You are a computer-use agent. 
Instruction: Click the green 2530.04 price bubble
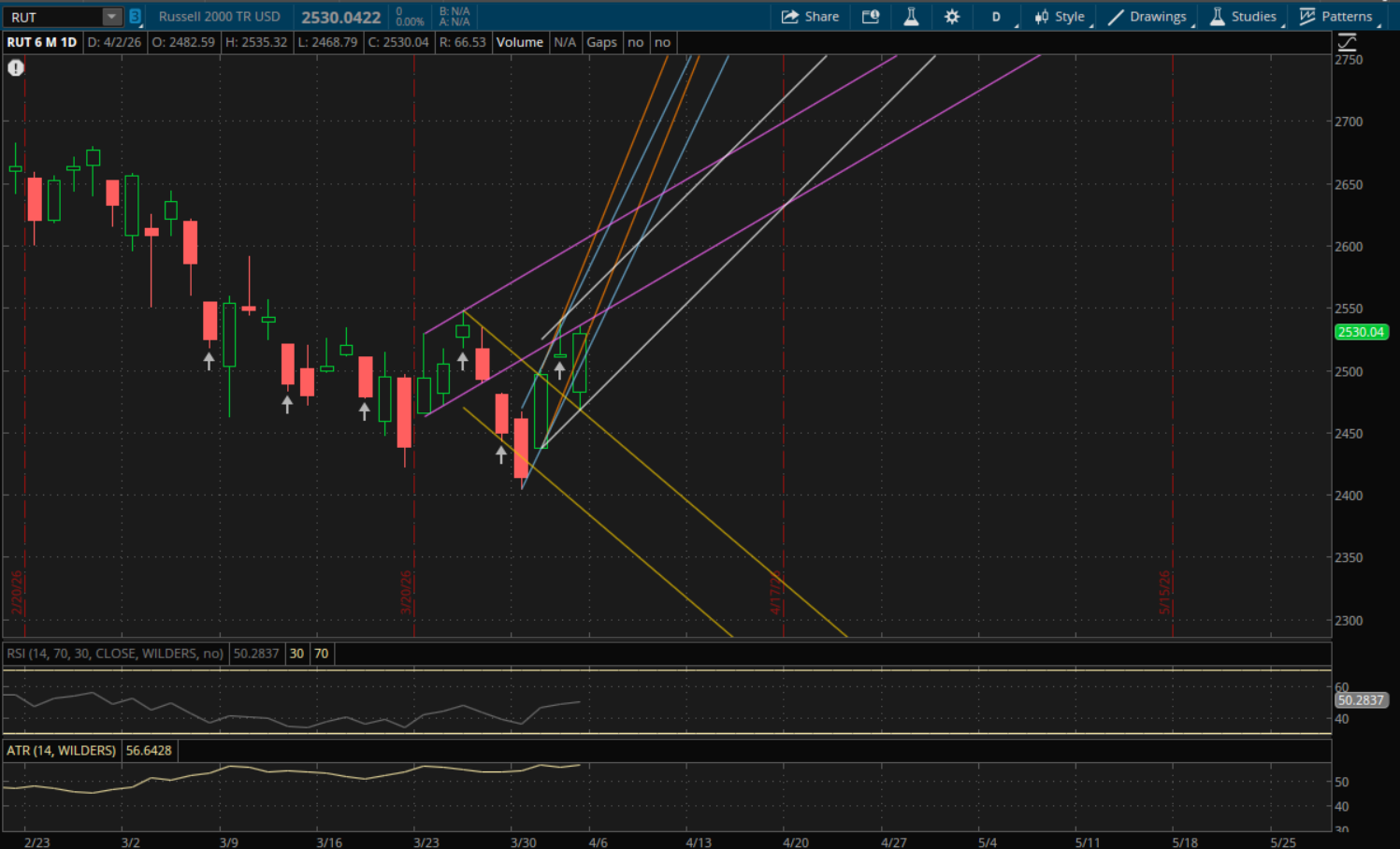[x=1360, y=332]
